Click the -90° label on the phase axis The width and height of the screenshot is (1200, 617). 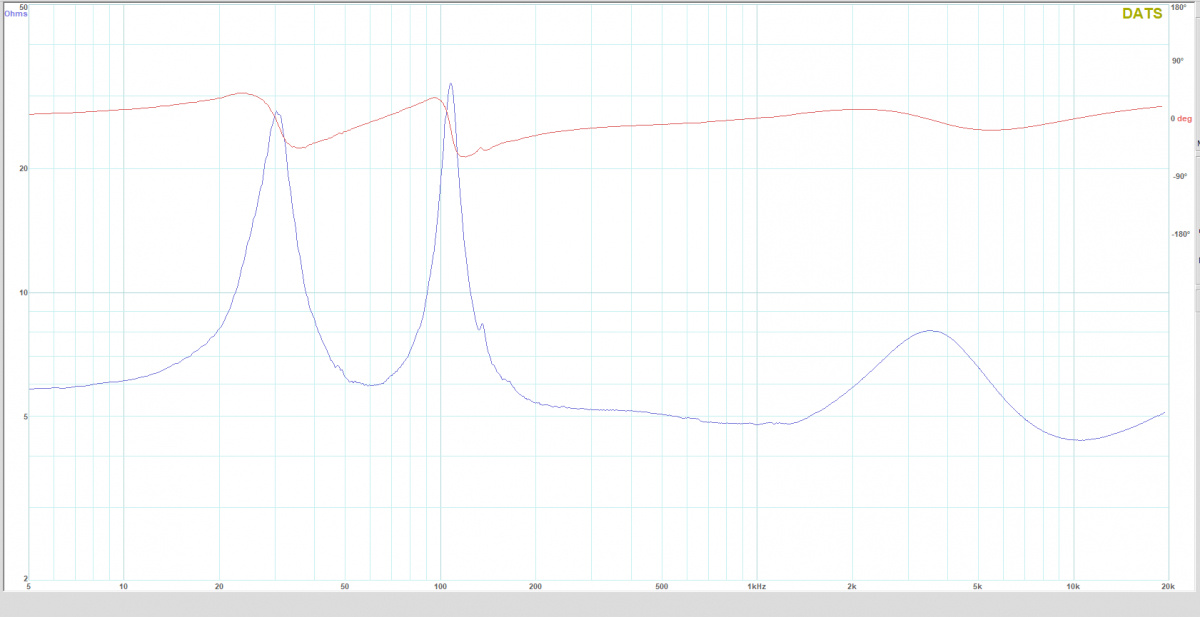coord(1181,176)
